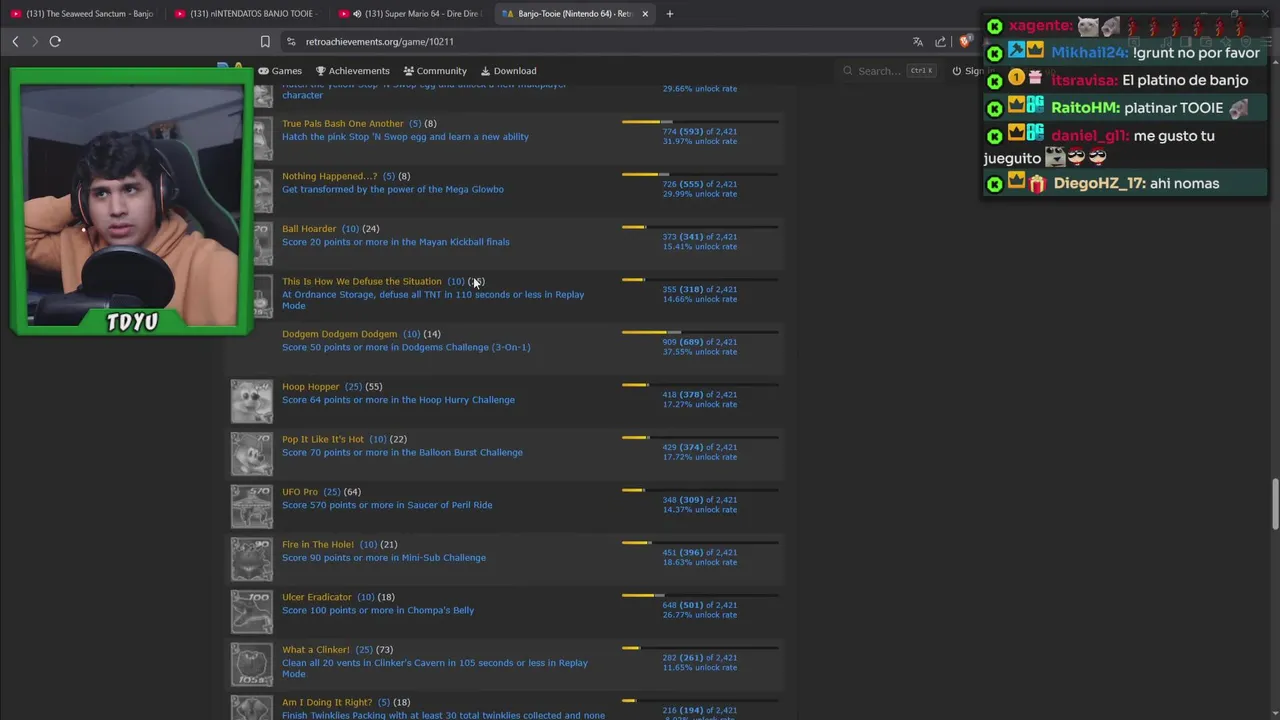Open the Games menu
This screenshot has width=1280, height=720.
pyautogui.click(x=280, y=71)
